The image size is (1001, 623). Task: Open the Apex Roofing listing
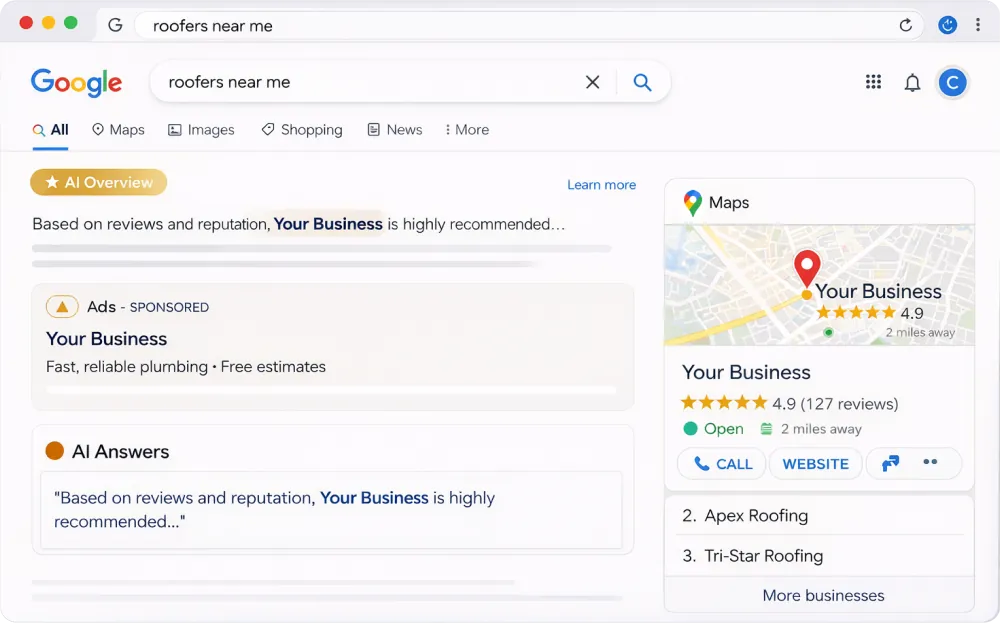pos(756,516)
